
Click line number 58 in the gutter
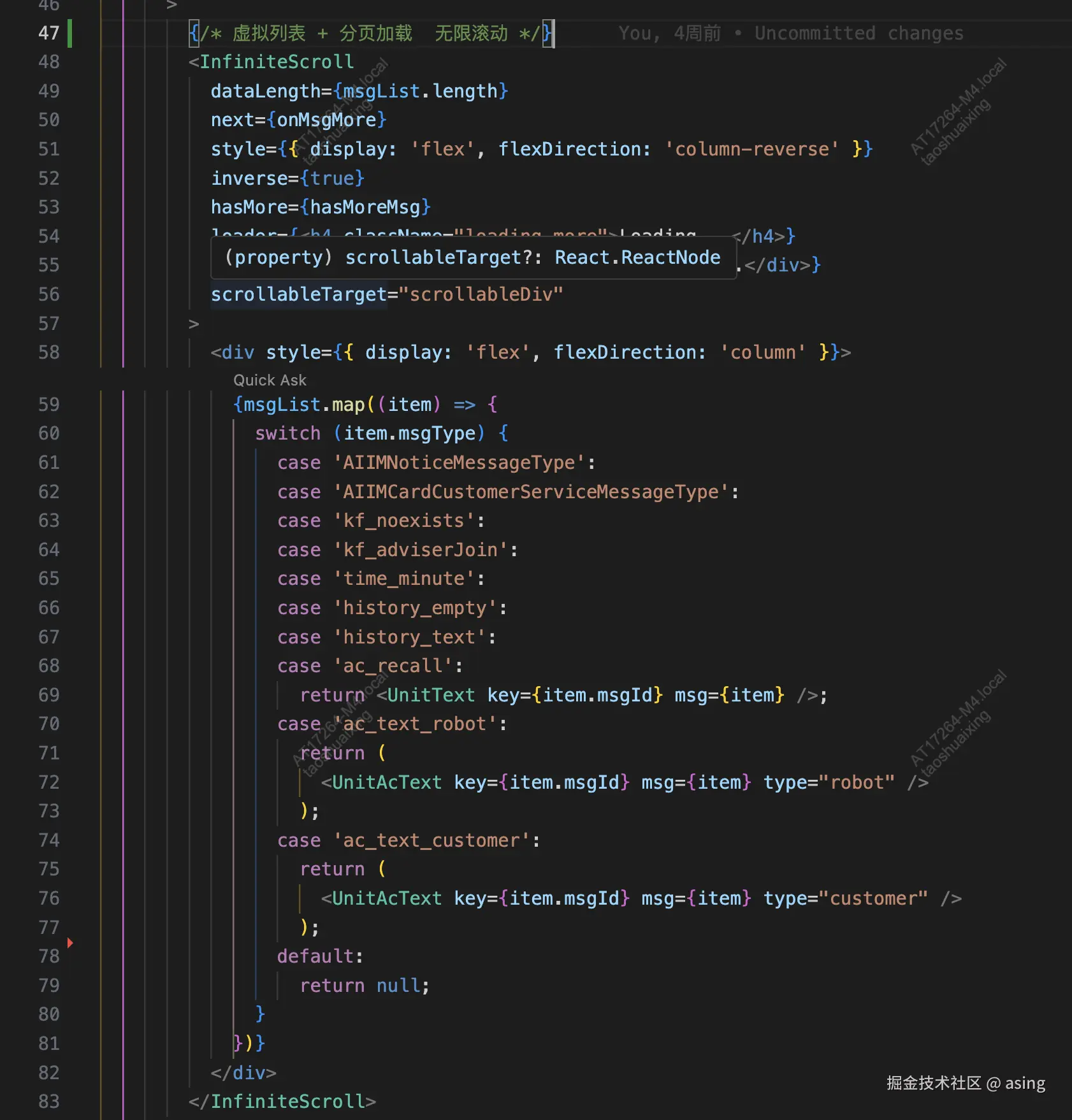click(x=49, y=352)
